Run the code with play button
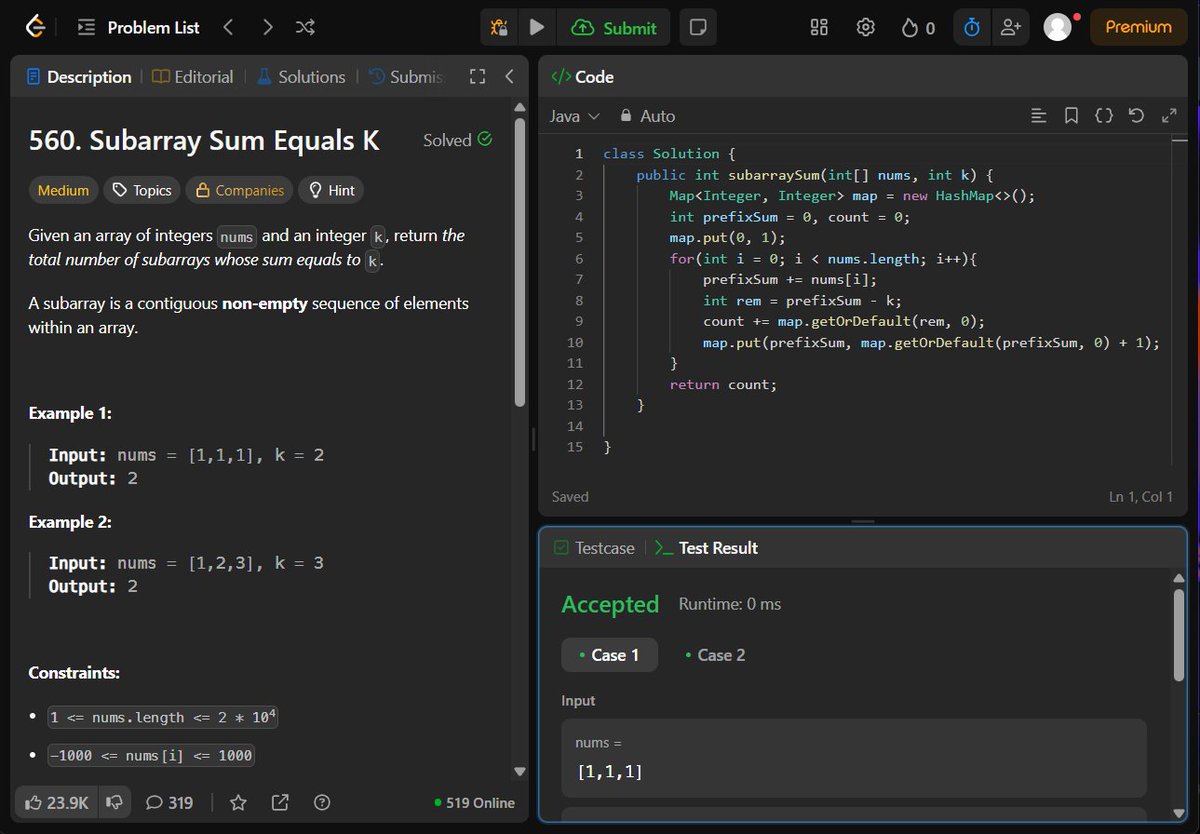 [537, 28]
